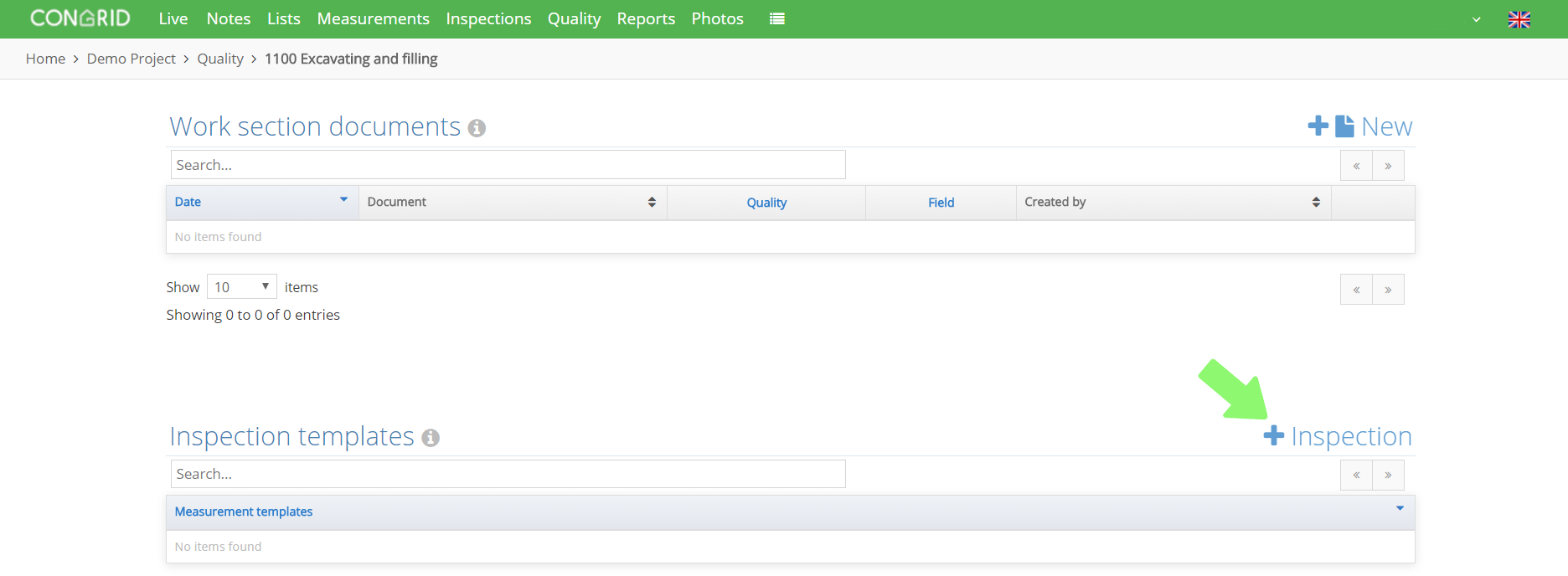Click the Quality breadcrumb link

point(220,59)
